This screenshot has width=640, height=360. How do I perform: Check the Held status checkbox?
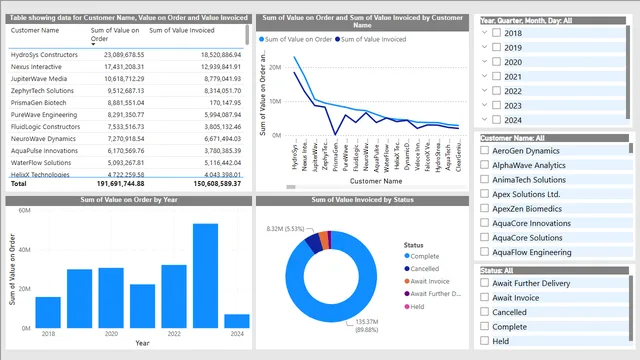tap(484, 341)
